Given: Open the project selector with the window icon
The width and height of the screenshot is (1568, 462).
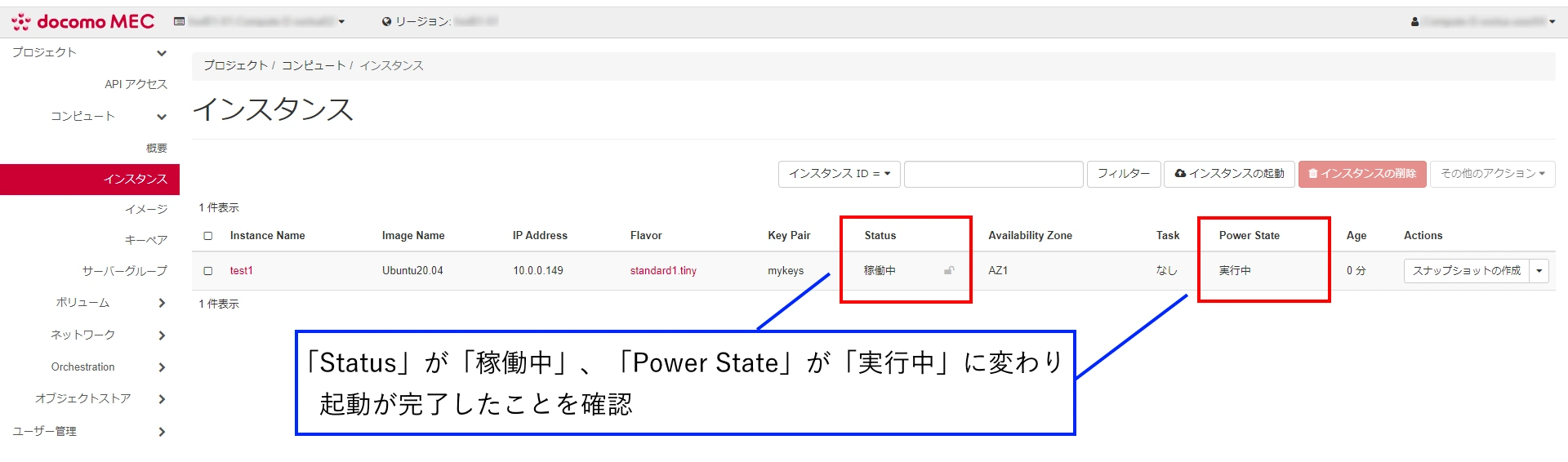Looking at the screenshot, I should [x=180, y=21].
